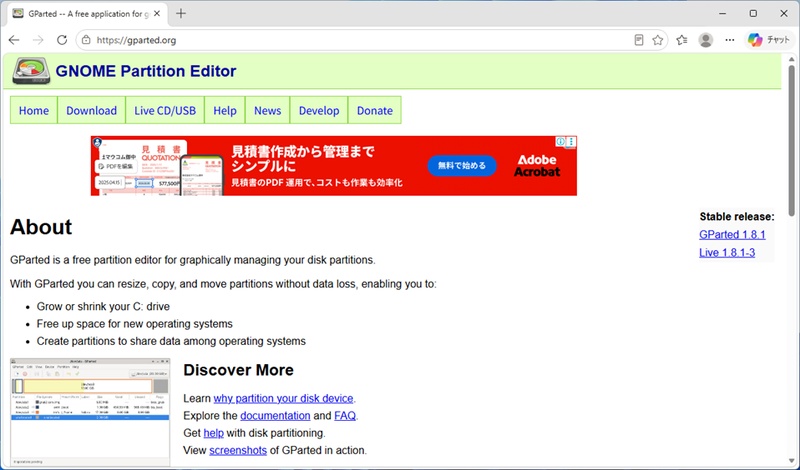Reload the page with the refresh icon

(x=62, y=40)
